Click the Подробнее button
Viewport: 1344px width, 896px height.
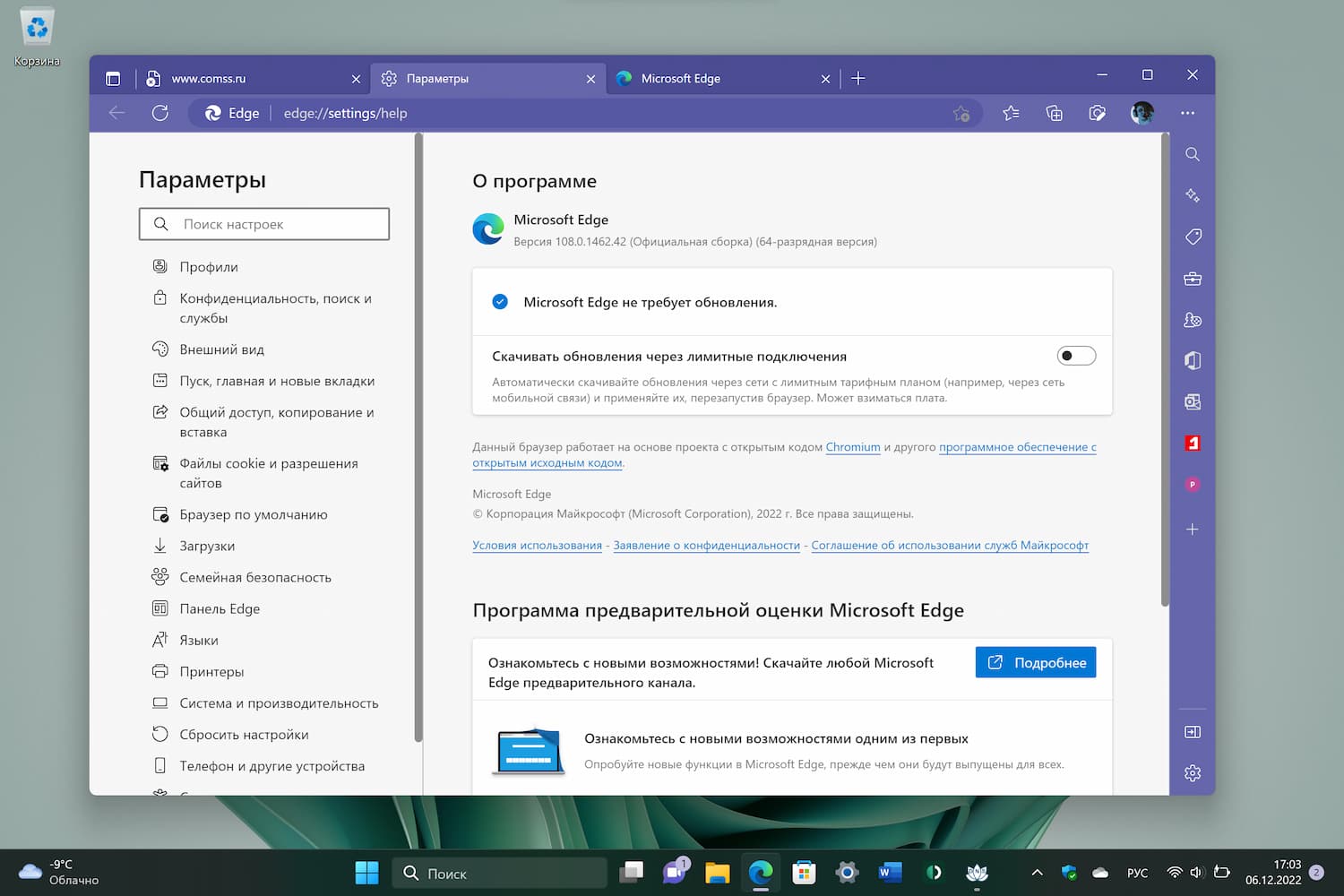[1036, 662]
